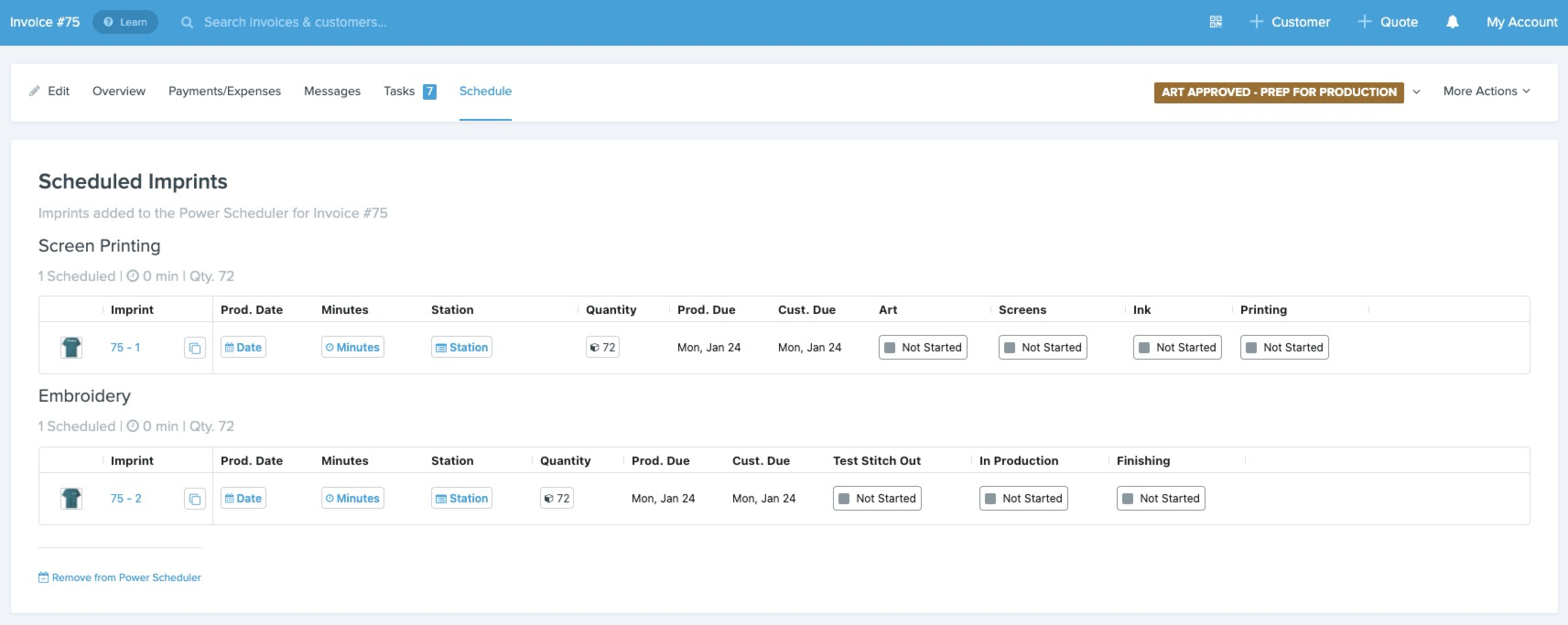
Task: Toggle Ink status Not Started
Action: coord(1177,348)
